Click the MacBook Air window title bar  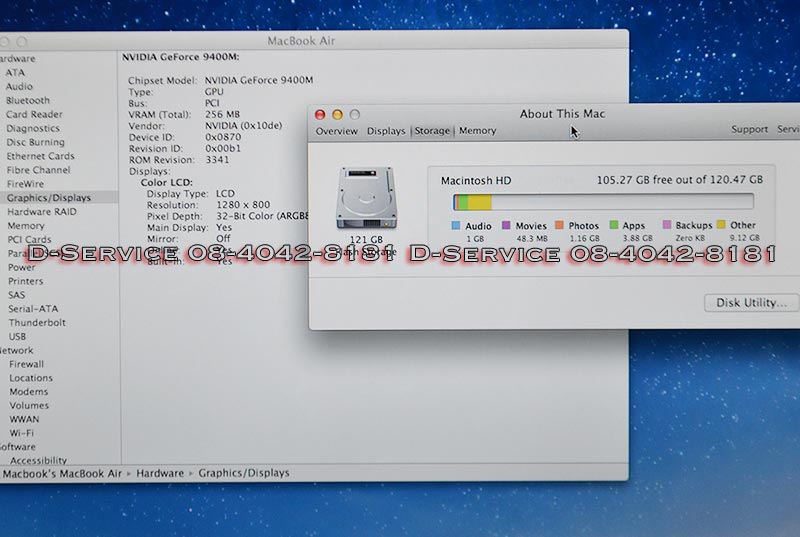(x=314, y=41)
